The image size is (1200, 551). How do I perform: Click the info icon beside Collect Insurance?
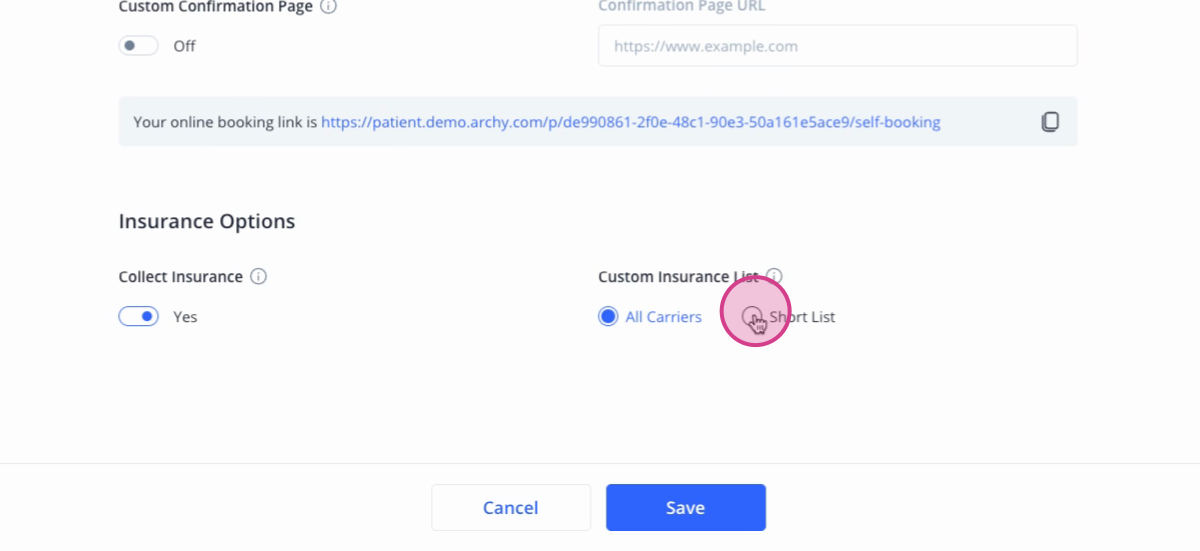258,277
